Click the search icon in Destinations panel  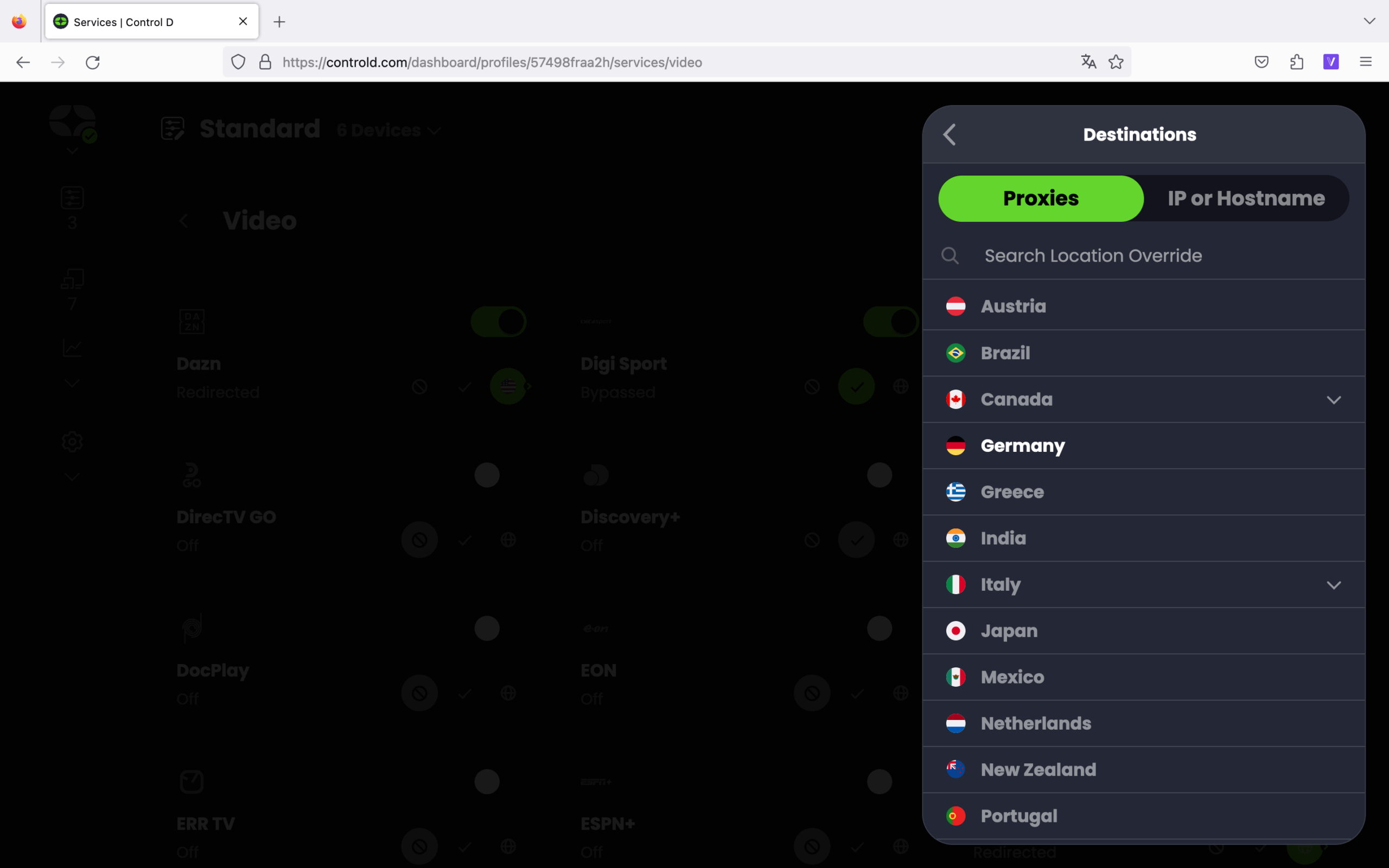pos(952,255)
